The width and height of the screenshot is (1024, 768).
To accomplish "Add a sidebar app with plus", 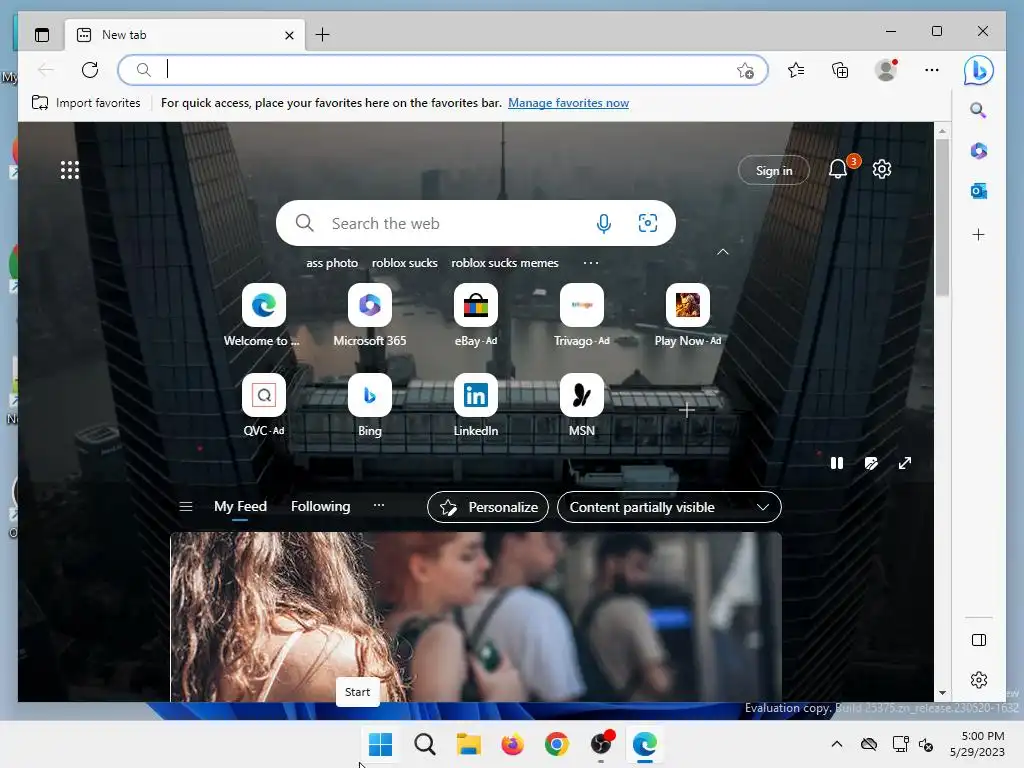I will pyautogui.click(x=978, y=234).
